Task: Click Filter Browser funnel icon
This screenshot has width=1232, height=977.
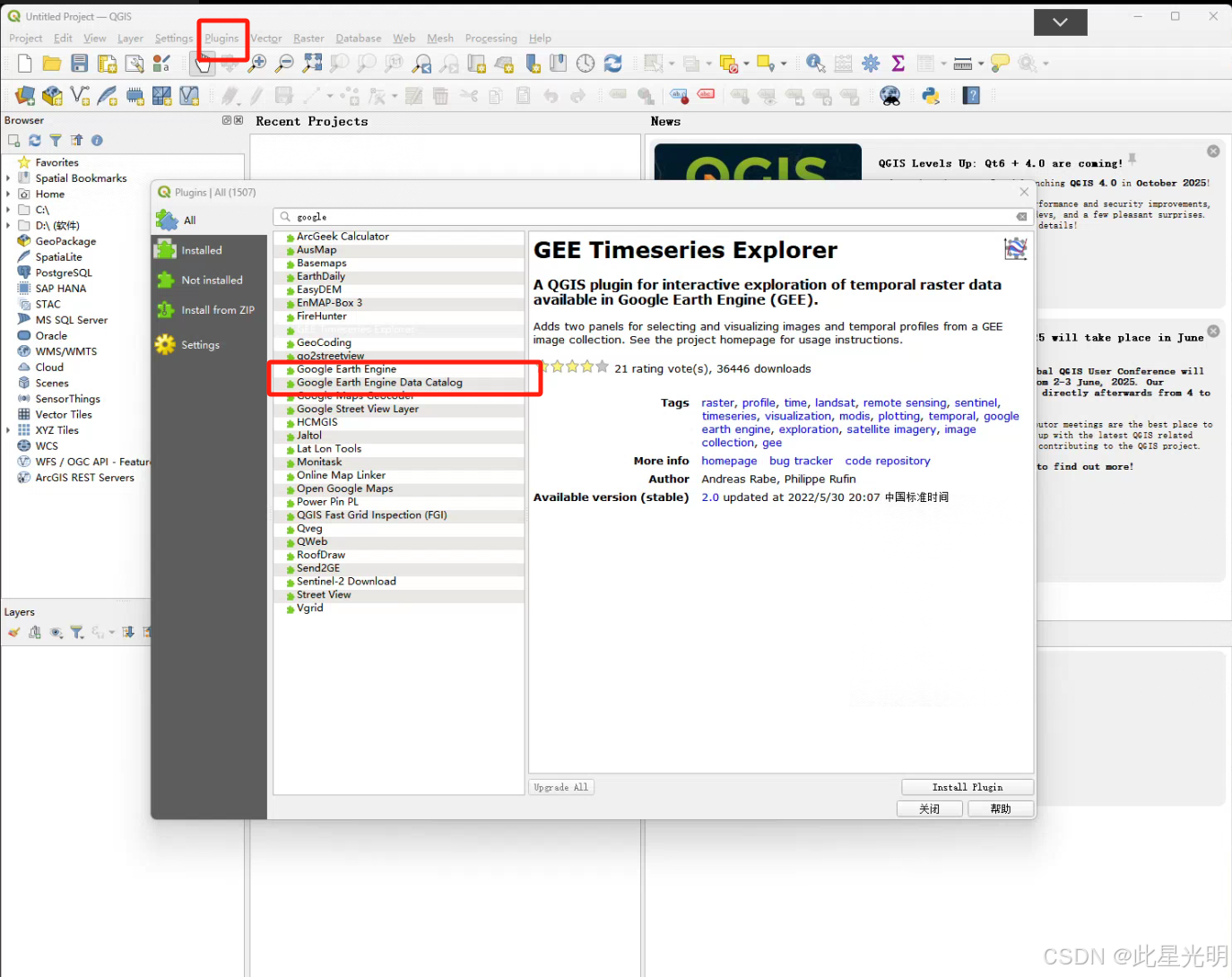Action: [56, 141]
